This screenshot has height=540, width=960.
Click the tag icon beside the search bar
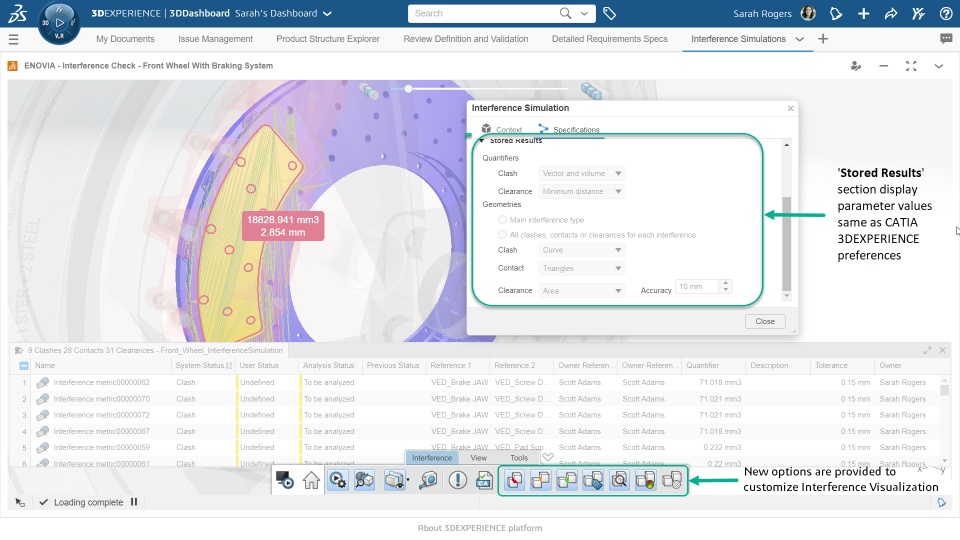(609, 13)
